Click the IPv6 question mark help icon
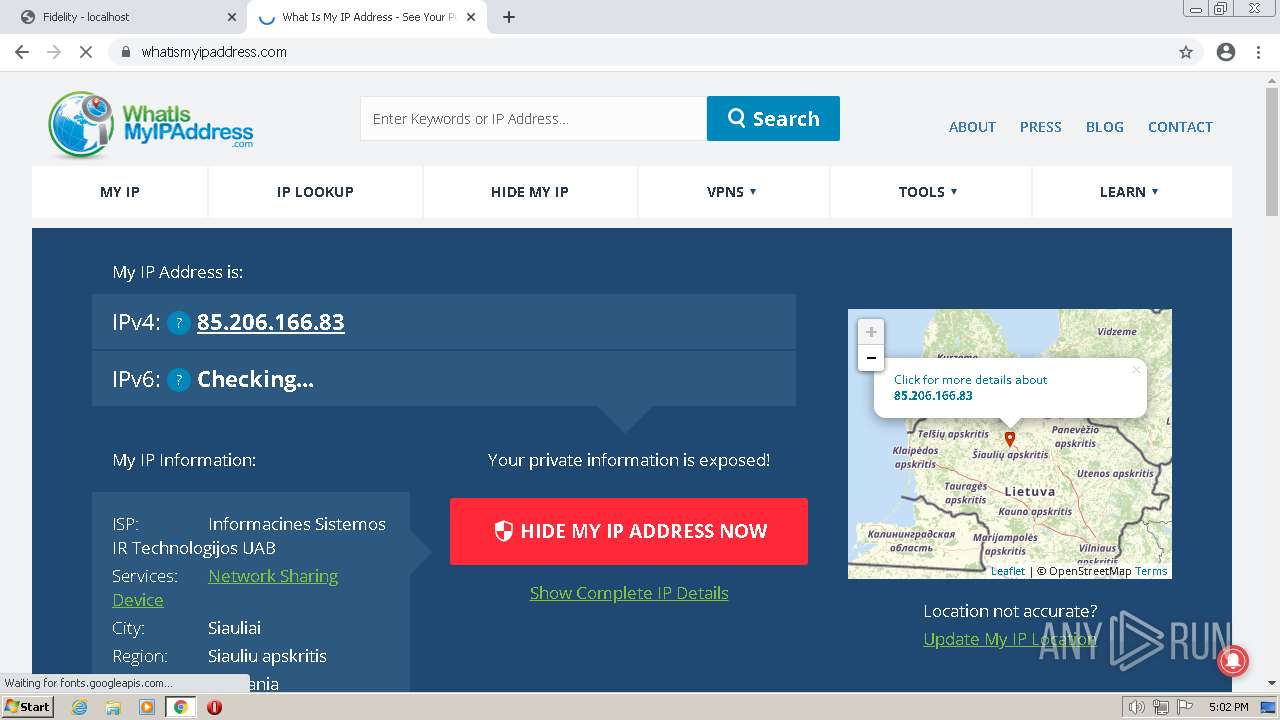This screenshot has width=1280, height=720. click(x=178, y=380)
